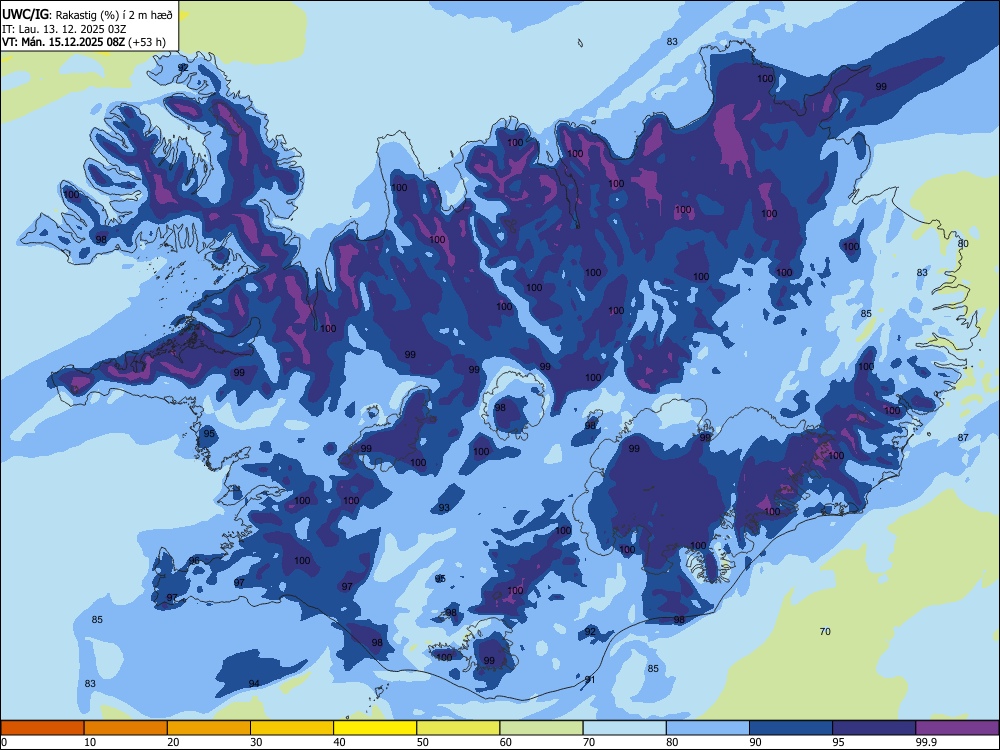Click the legend tick label '20'

coord(173,742)
